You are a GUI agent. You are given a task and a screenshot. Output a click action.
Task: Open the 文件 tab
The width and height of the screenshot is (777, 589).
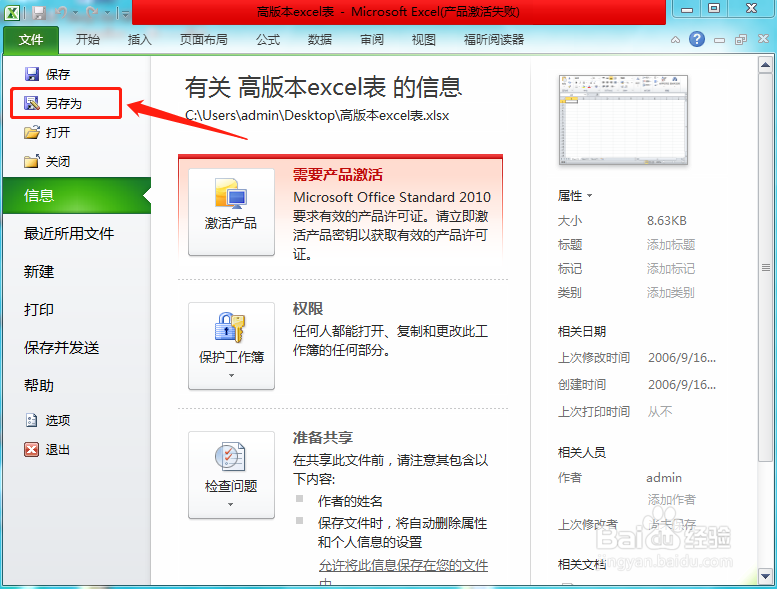click(x=31, y=40)
